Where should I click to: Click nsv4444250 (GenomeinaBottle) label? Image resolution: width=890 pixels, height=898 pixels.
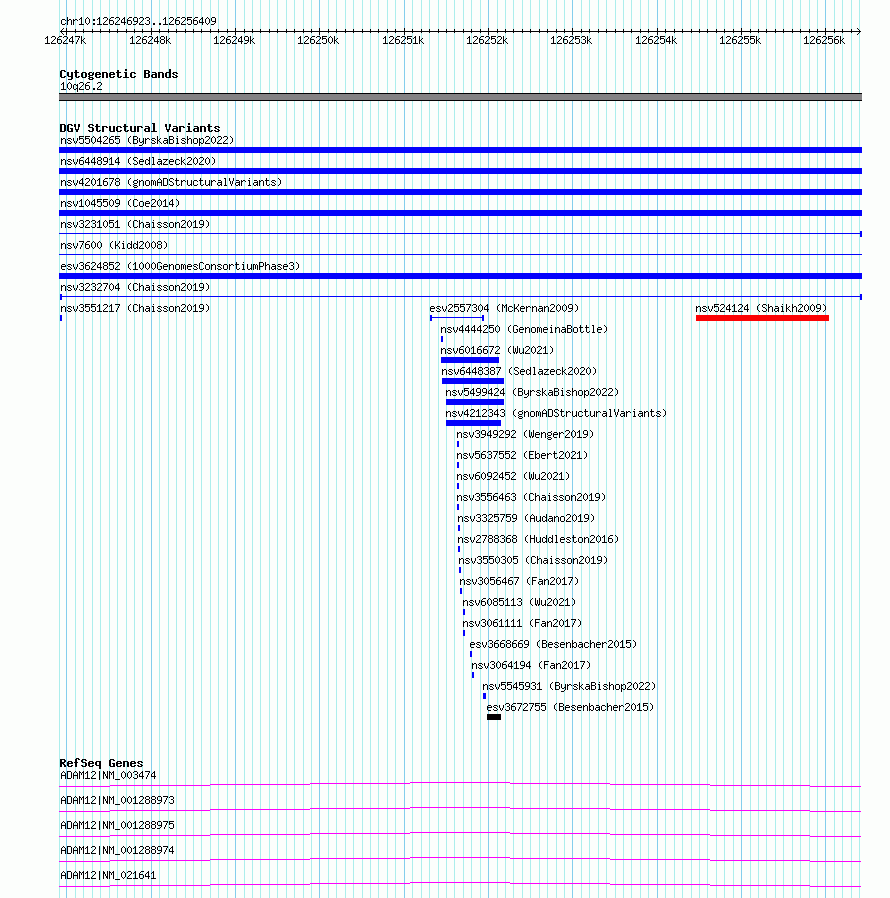[x=524, y=329]
